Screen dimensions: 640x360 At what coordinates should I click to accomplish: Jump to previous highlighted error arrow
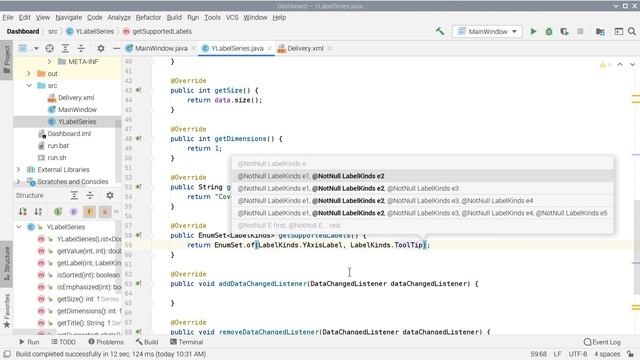620,64
